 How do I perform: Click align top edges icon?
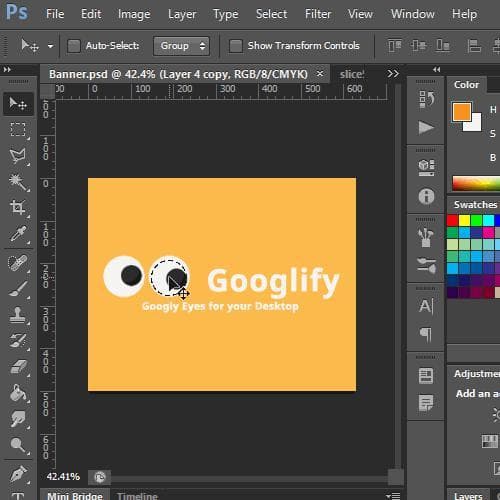coord(395,46)
